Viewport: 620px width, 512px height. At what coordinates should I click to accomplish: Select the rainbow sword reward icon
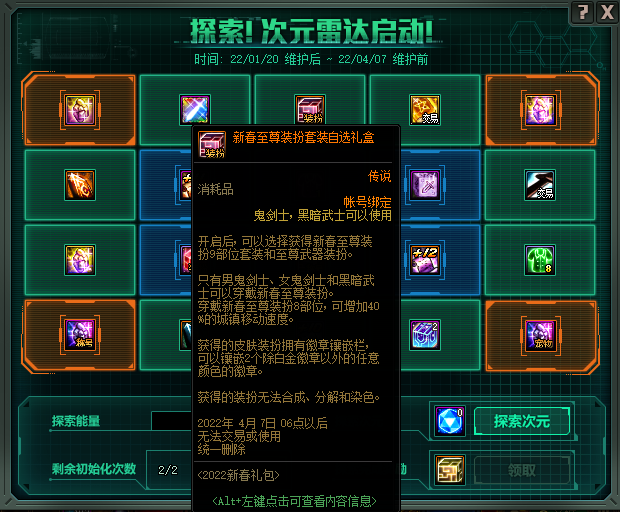[195, 110]
